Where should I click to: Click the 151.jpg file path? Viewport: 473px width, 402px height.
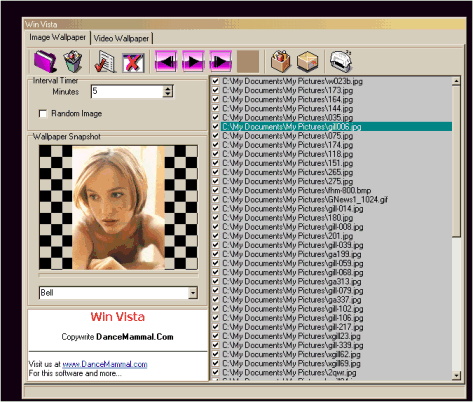[288, 163]
